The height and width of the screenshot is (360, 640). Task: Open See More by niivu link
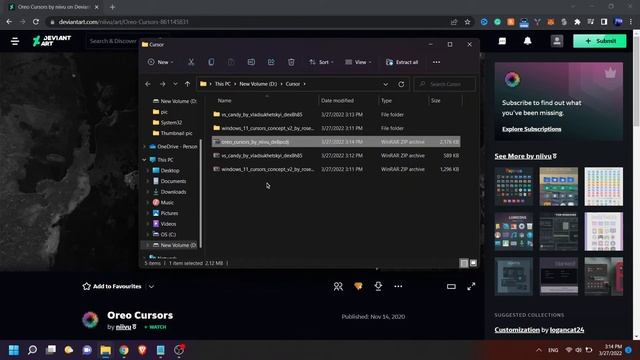pyautogui.click(x=525, y=156)
